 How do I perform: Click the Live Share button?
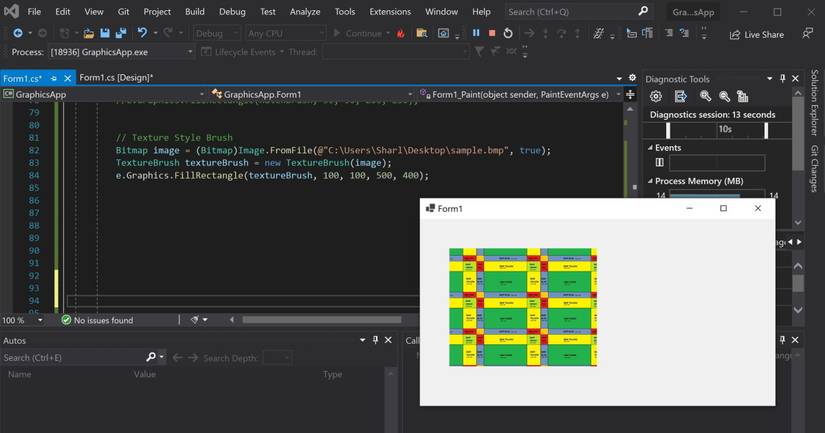coord(756,34)
